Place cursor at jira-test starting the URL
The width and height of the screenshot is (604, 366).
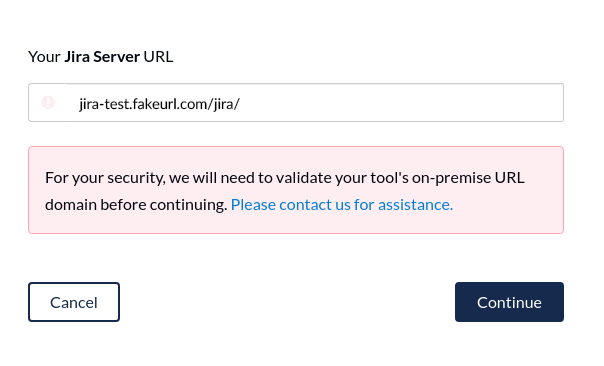(103, 104)
